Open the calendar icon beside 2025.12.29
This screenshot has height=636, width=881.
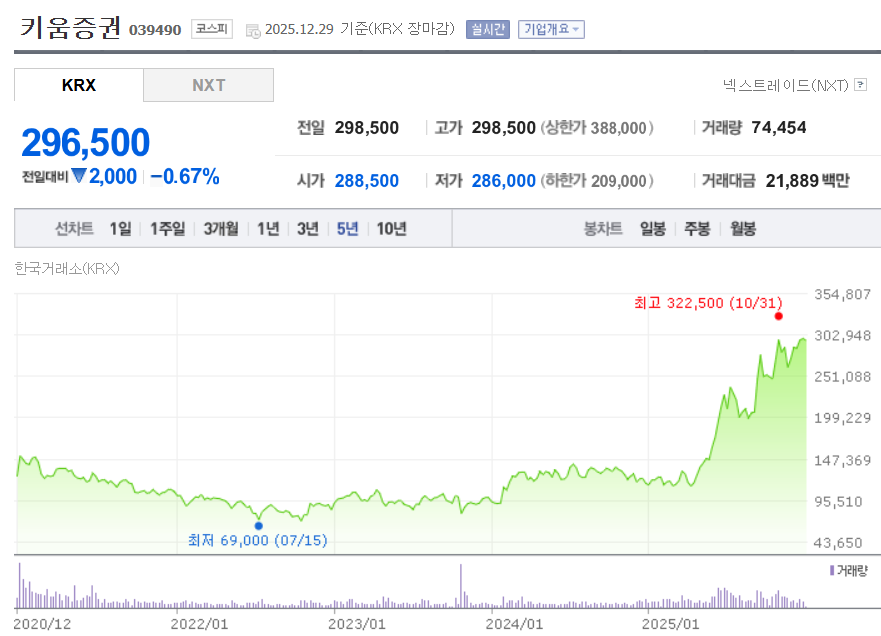(x=253, y=31)
